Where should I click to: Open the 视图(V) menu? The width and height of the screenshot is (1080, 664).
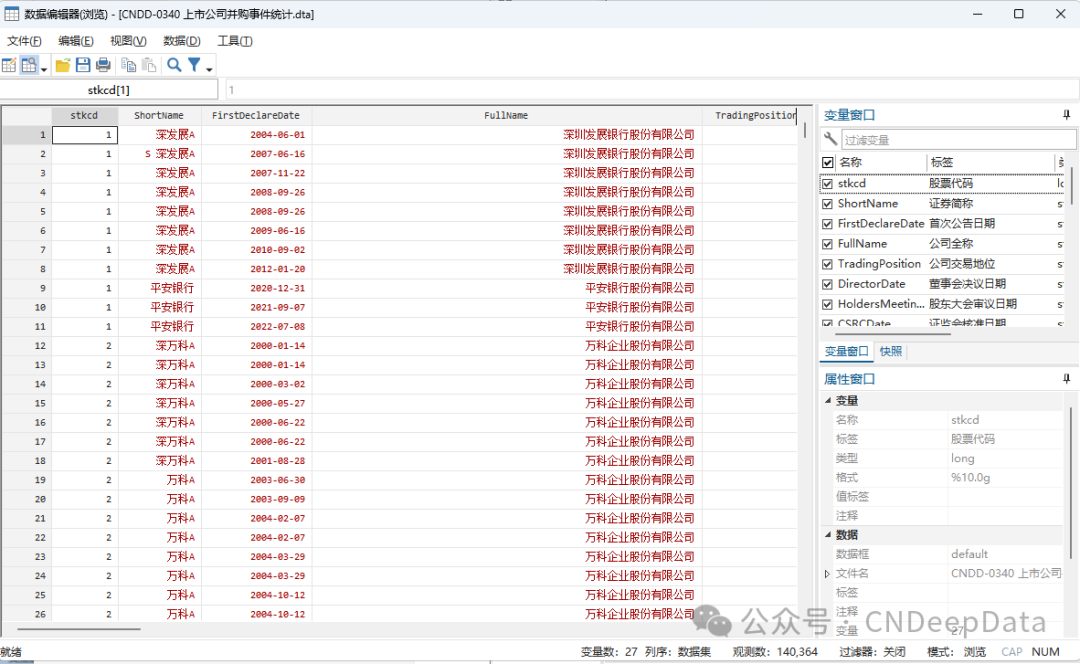pyautogui.click(x=128, y=41)
